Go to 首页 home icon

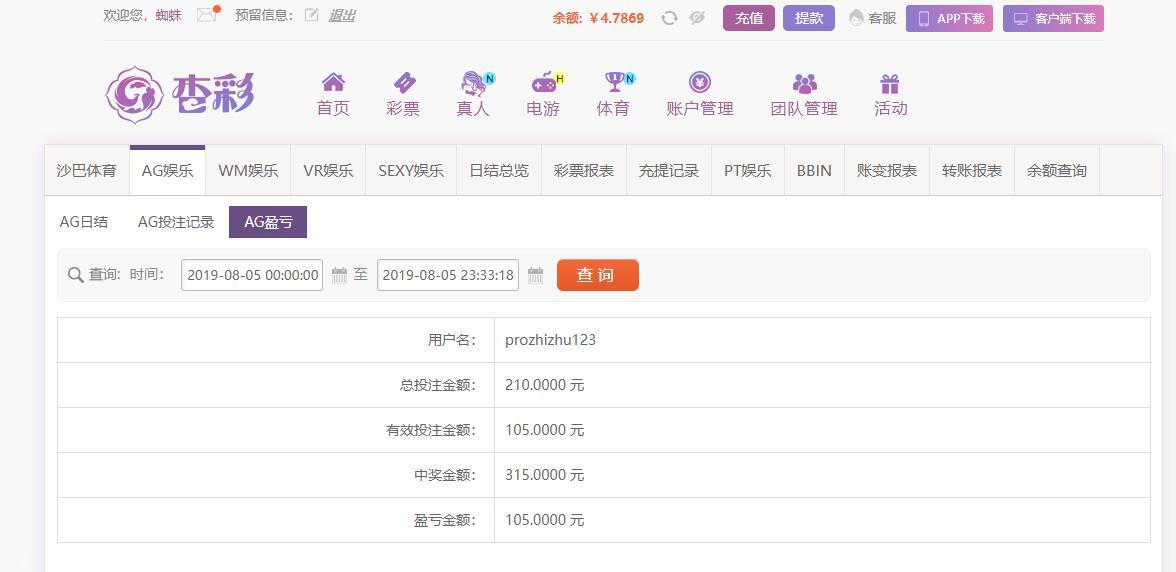coord(333,82)
